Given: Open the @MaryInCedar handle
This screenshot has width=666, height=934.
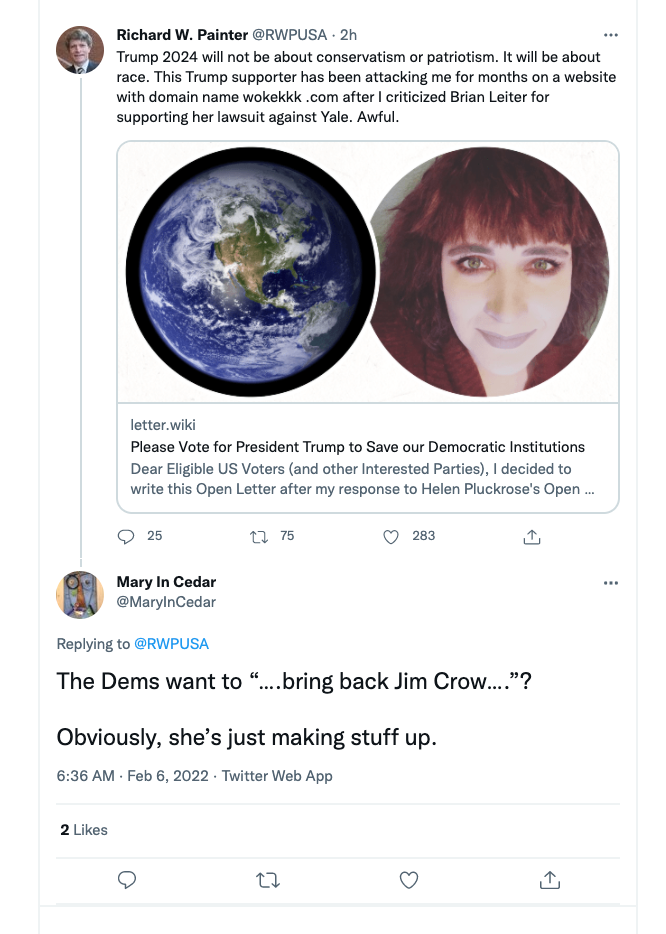Looking at the screenshot, I should point(166,602).
